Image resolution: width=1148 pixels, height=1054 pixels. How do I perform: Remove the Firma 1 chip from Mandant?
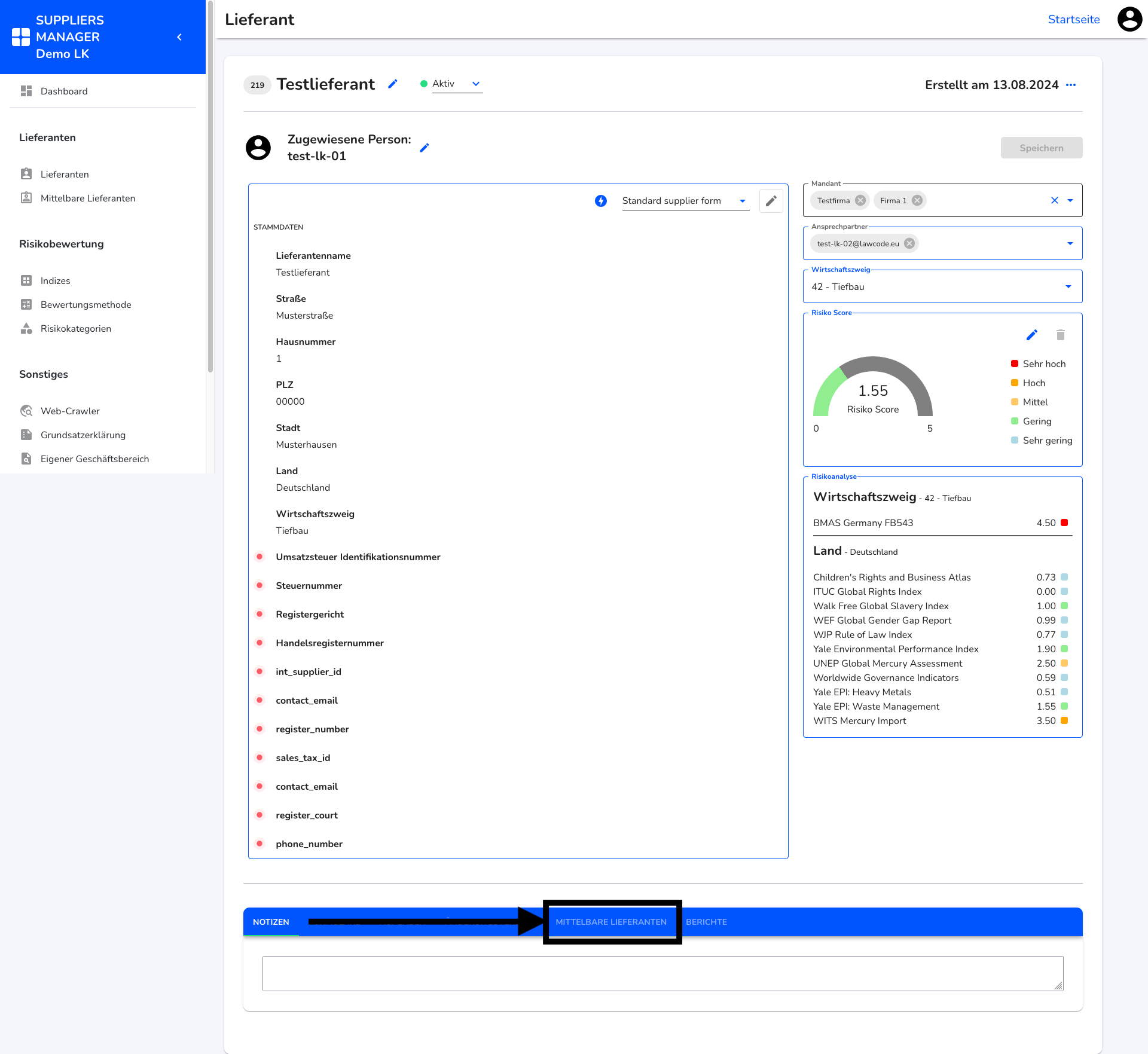(917, 200)
